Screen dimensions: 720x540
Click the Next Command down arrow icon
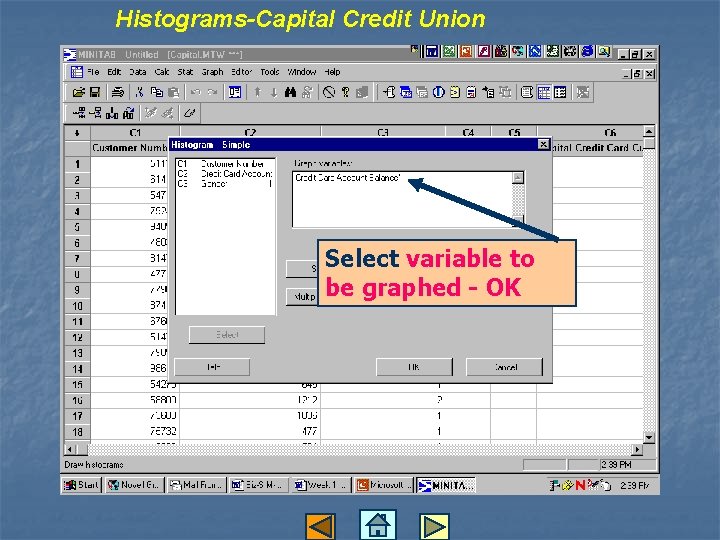pyautogui.click(x=274, y=92)
